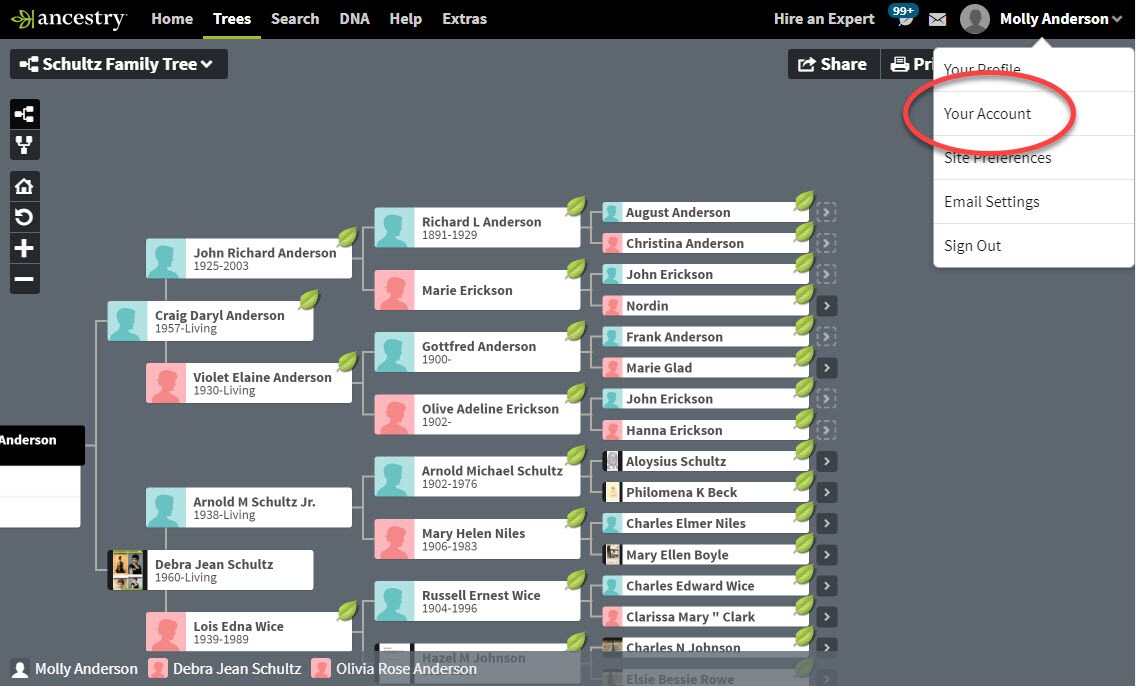The width and height of the screenshot is (1136, 686).
Task: Expand ancestors of Aloysius Schultz
Action: point(826,461)
